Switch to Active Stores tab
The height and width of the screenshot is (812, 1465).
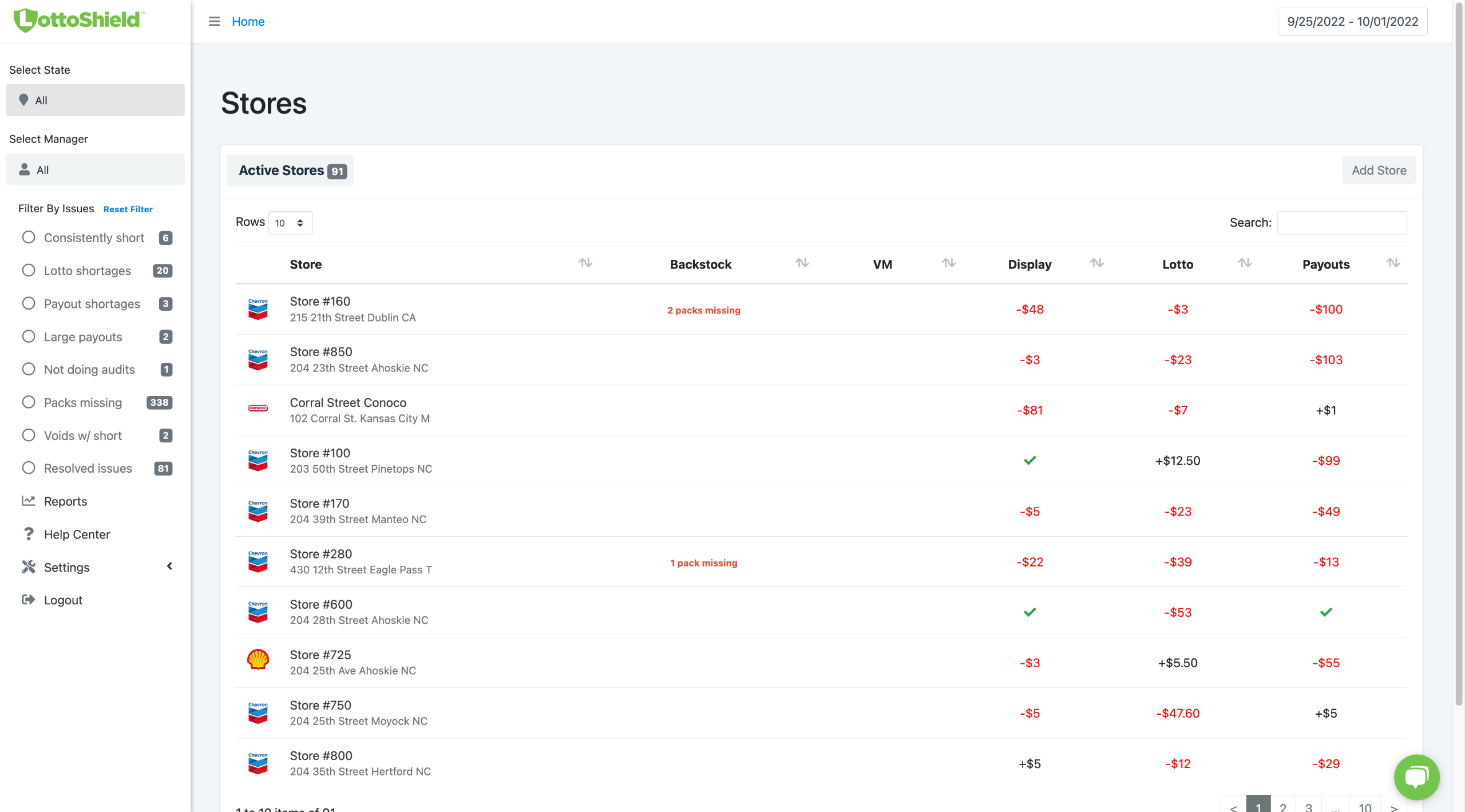pos(290,171)
